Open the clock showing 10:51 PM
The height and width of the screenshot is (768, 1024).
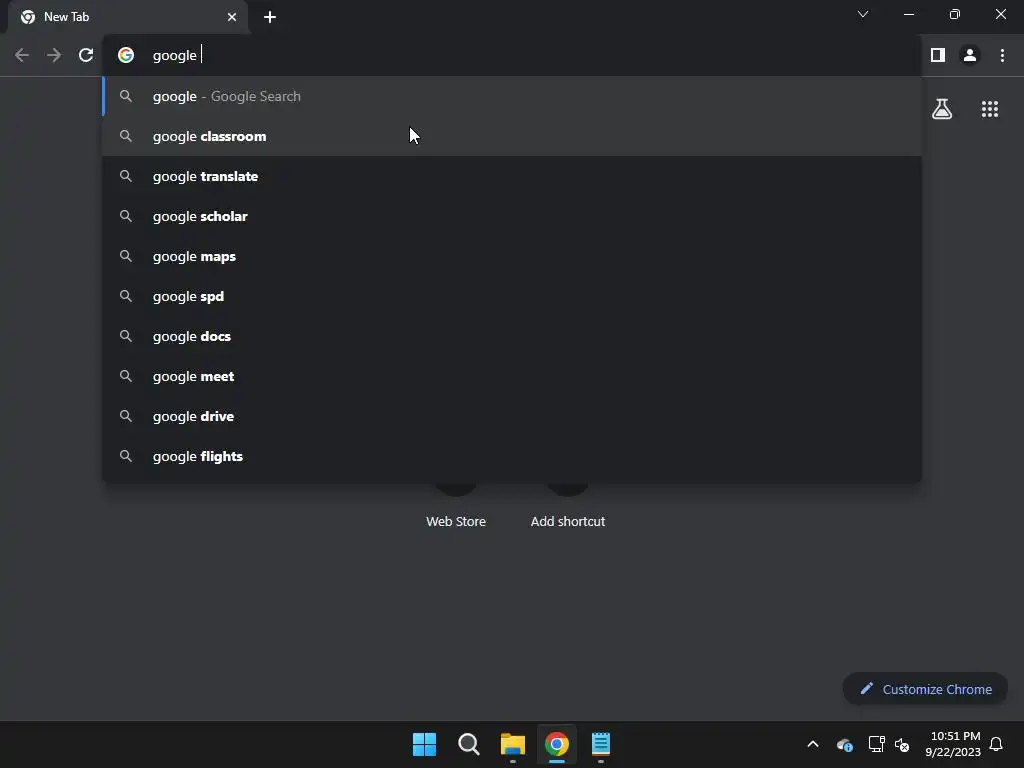point(953,744)
